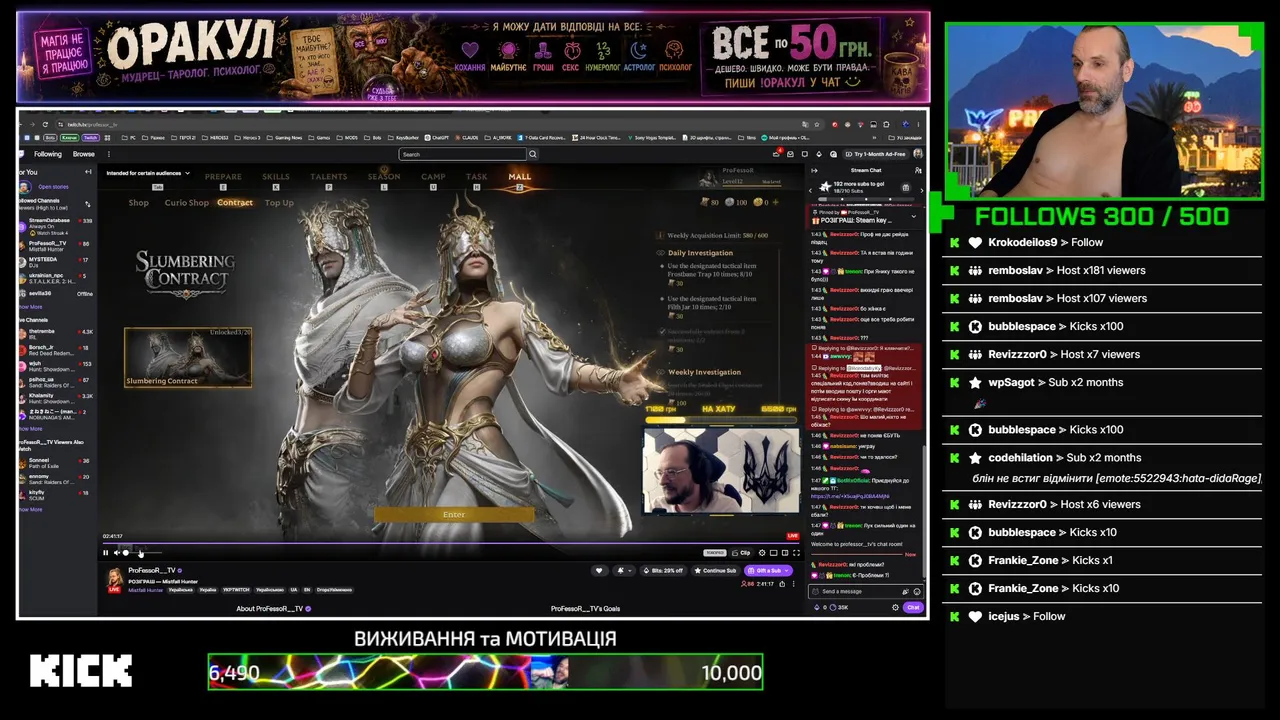This screenshot has height=720, width=1280.
Task: Open chat settings gear icon
Action: point(896,607)
